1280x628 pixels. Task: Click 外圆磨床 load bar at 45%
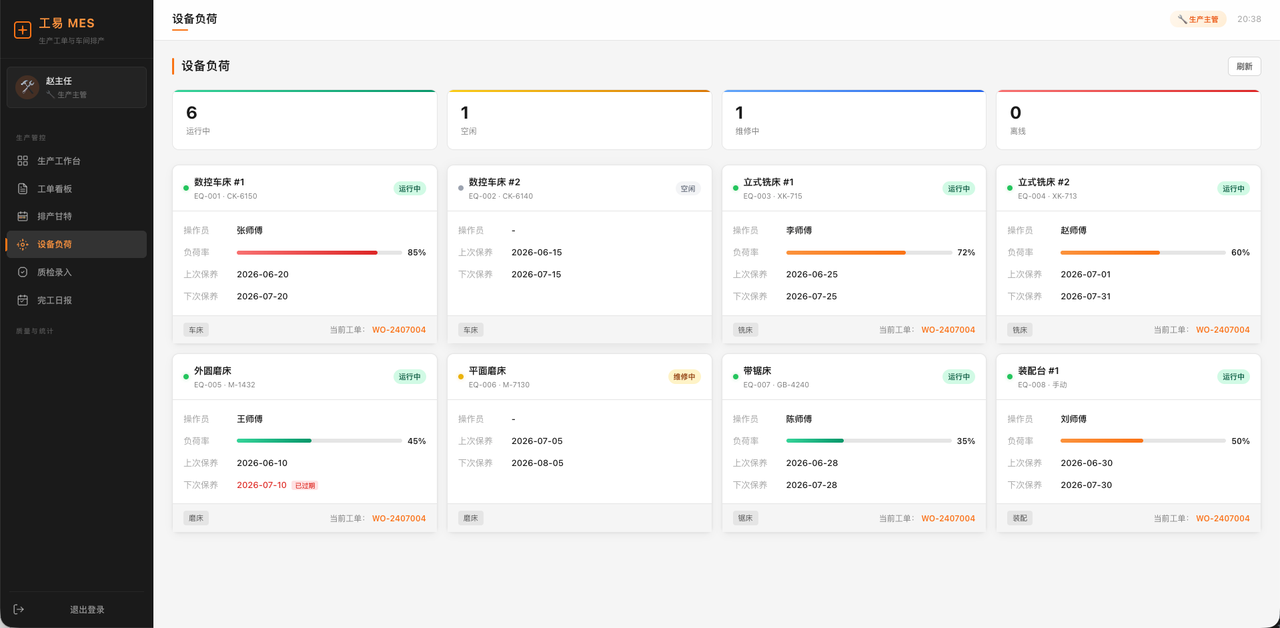coord(319,441)
